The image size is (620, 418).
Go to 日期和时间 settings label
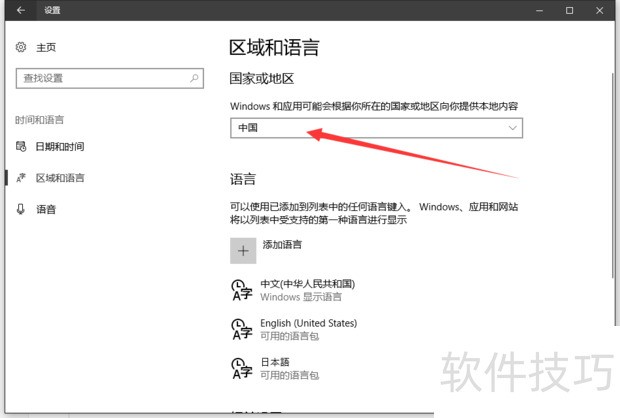60,147
